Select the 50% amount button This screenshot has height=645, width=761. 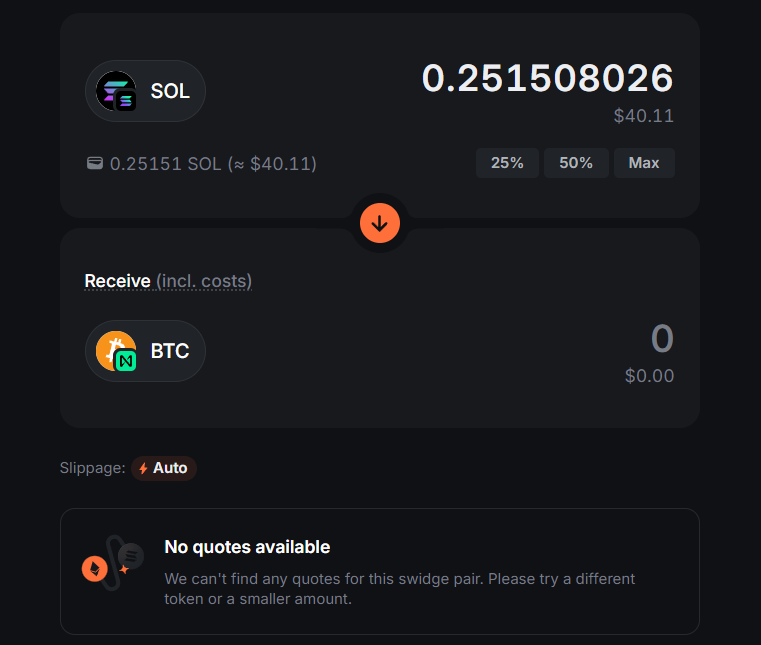click(x=576, y=163)
